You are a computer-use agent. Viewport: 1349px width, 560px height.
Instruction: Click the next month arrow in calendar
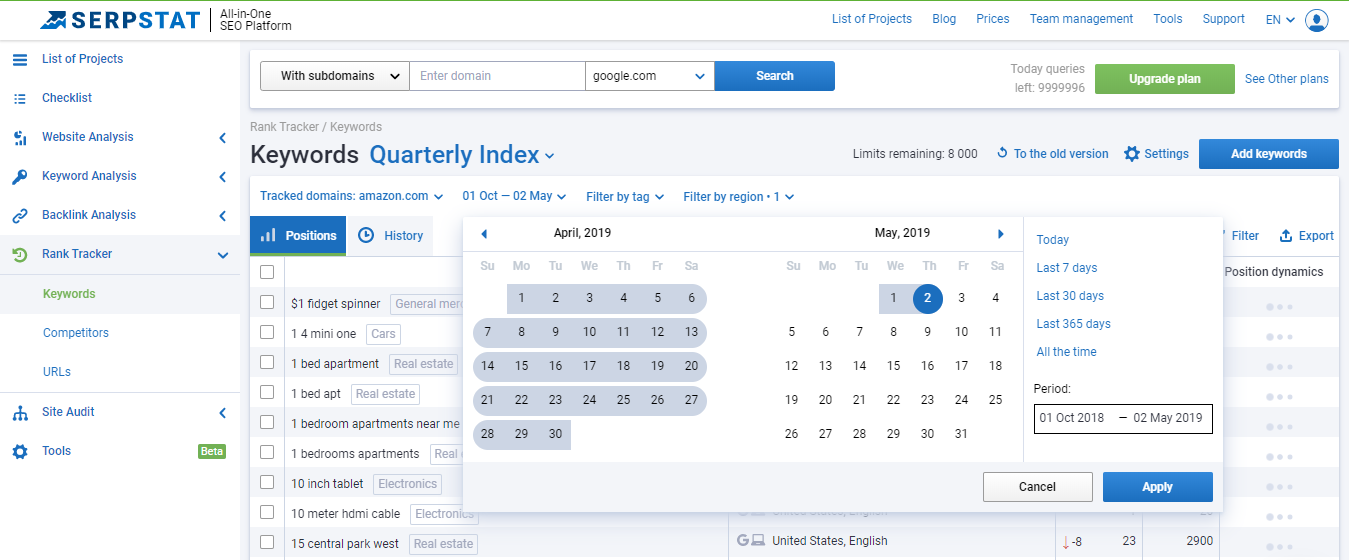pos(1000,234)
